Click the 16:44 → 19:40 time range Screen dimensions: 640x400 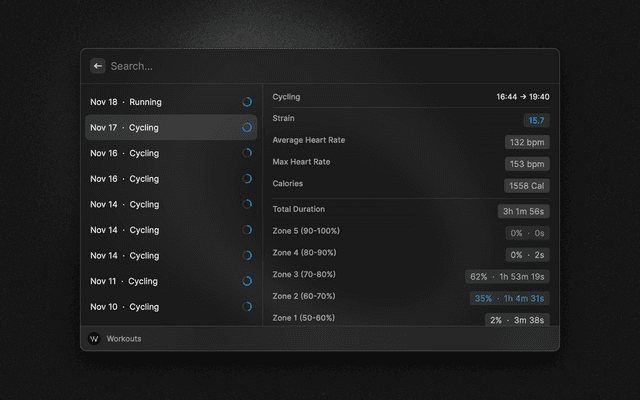click(522, 97)
